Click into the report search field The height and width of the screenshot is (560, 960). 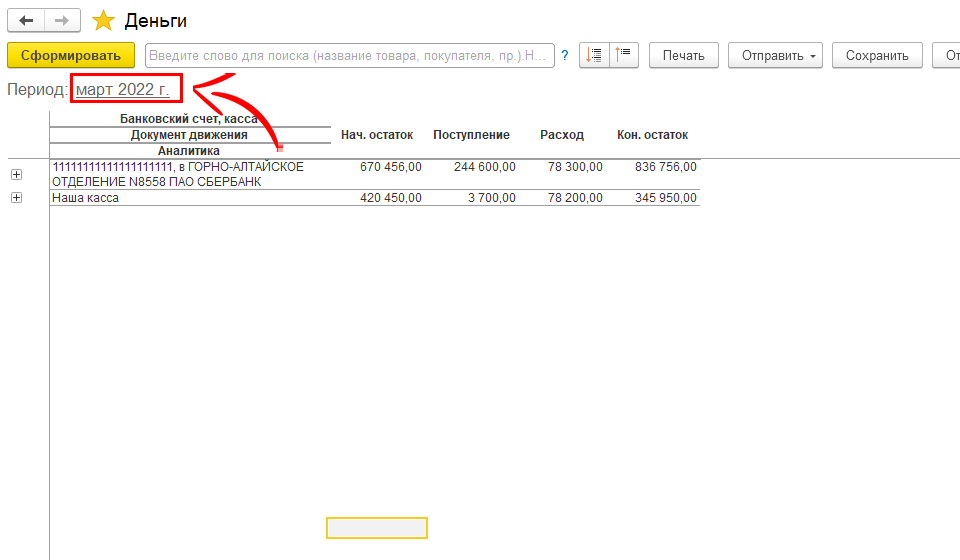pos(350,55)
